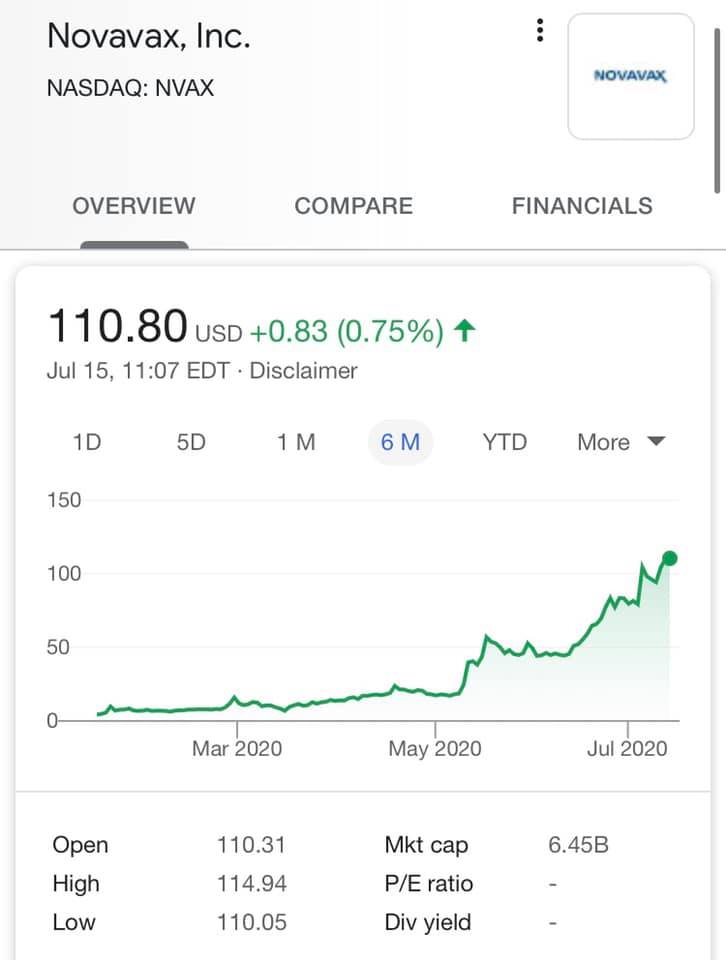The width and height of the screenshot is (726, 960).
Task: Open the three-dot options menu
Action: coord(539,30)
